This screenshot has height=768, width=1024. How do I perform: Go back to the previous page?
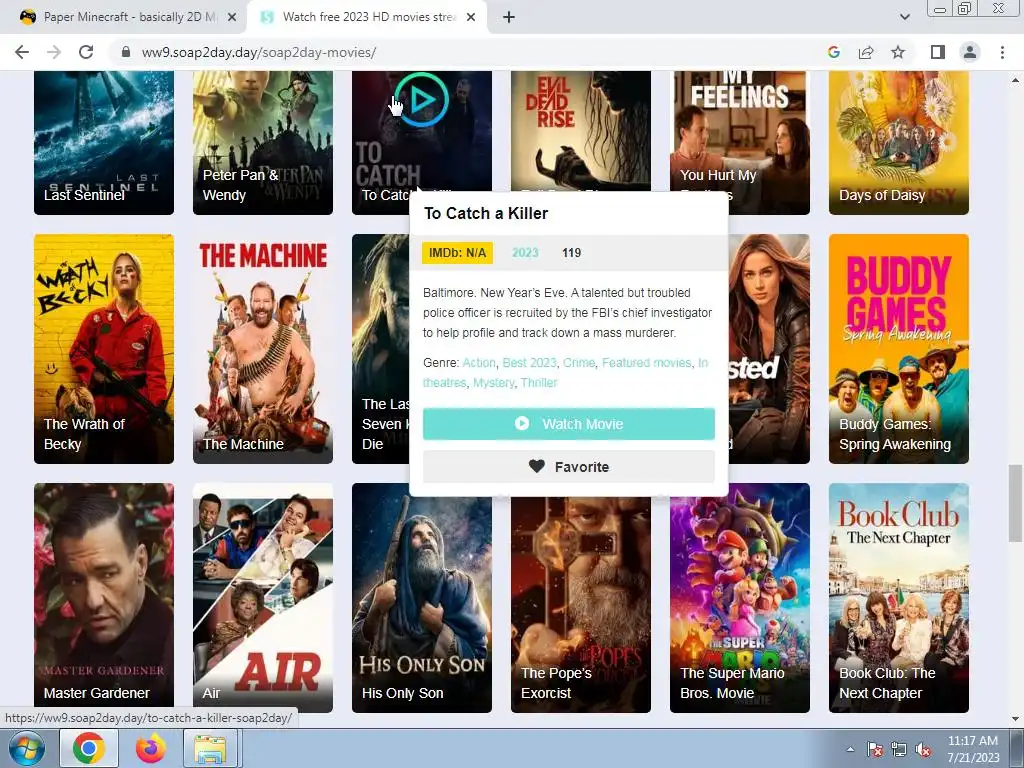(22, 52)
